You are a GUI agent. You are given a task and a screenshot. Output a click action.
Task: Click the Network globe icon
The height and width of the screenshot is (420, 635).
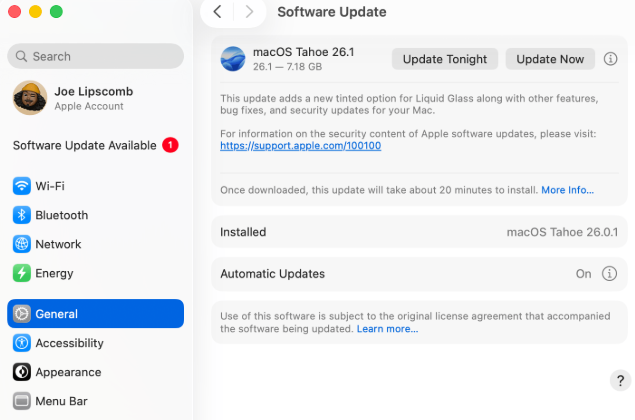pos(21,244)
